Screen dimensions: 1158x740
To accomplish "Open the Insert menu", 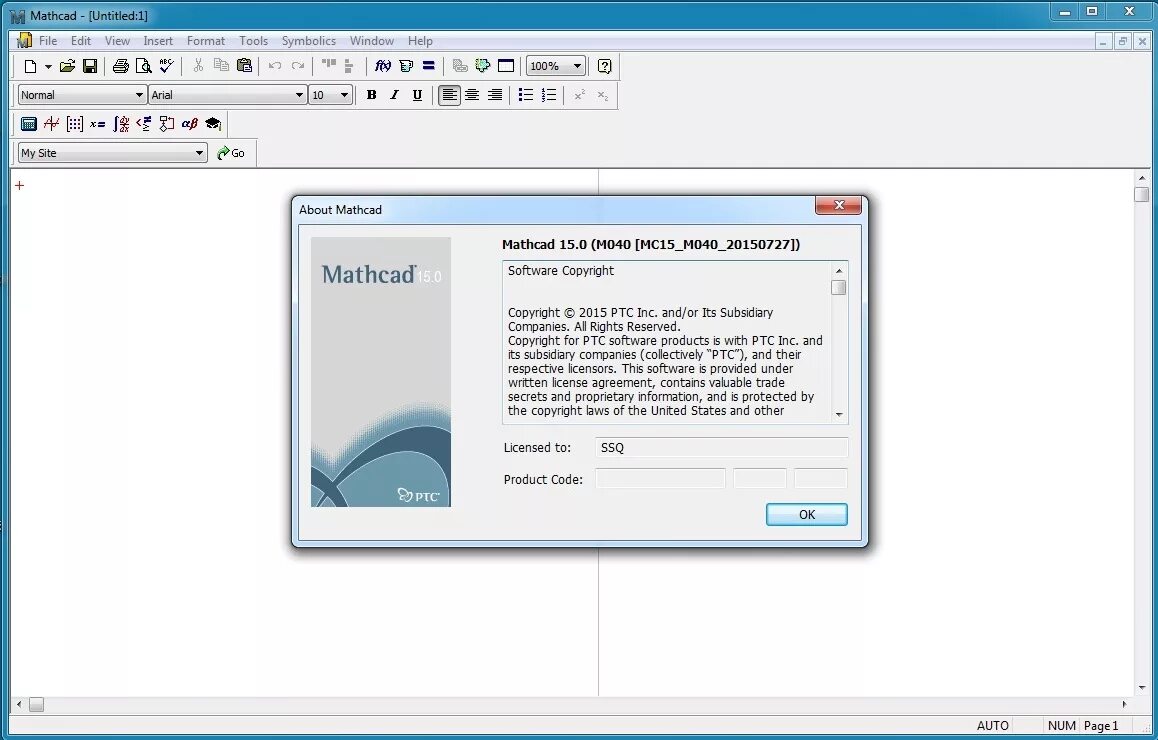I will coord(158,41).
